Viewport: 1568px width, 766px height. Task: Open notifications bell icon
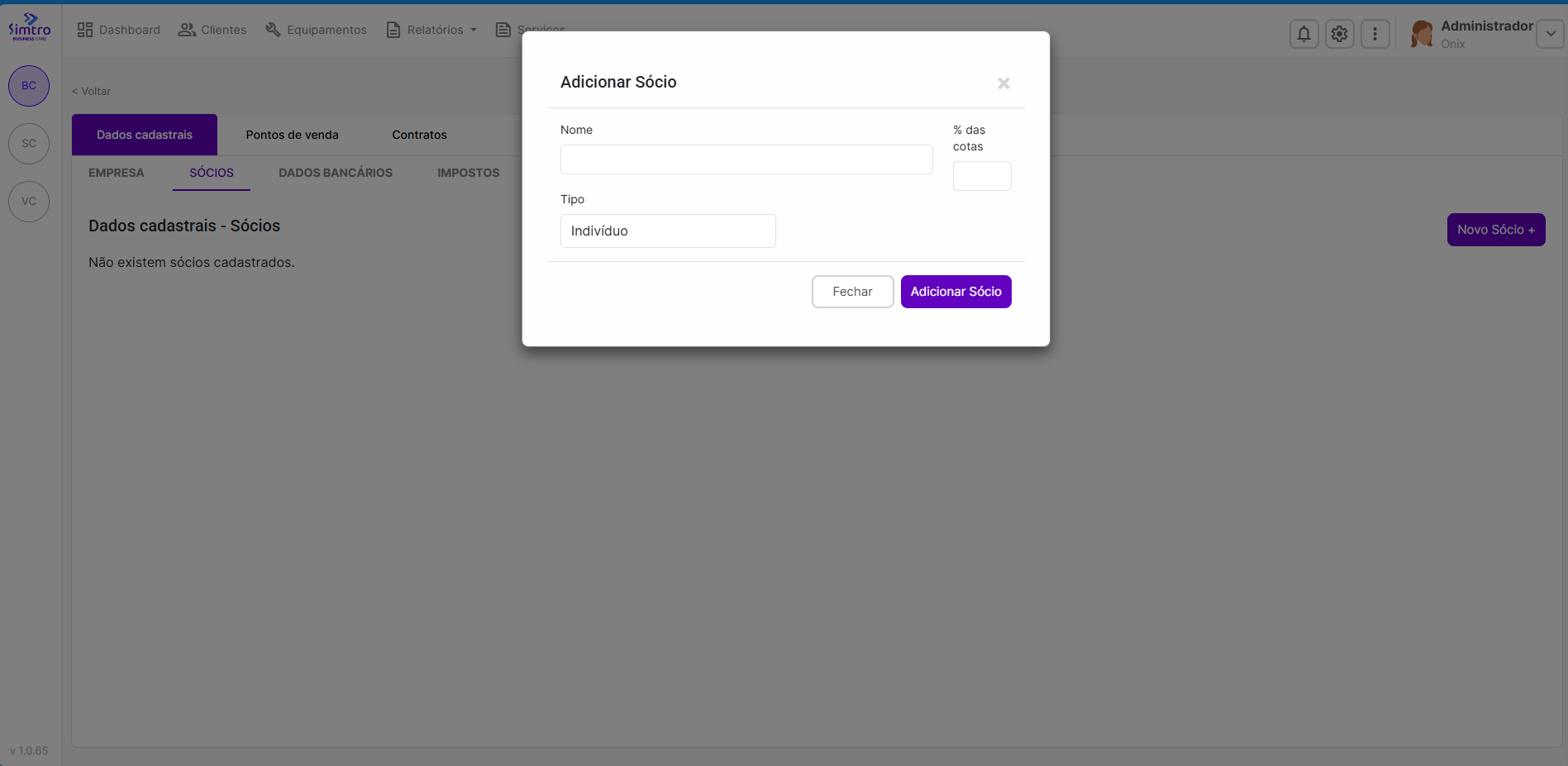(x=1303, y=34)
